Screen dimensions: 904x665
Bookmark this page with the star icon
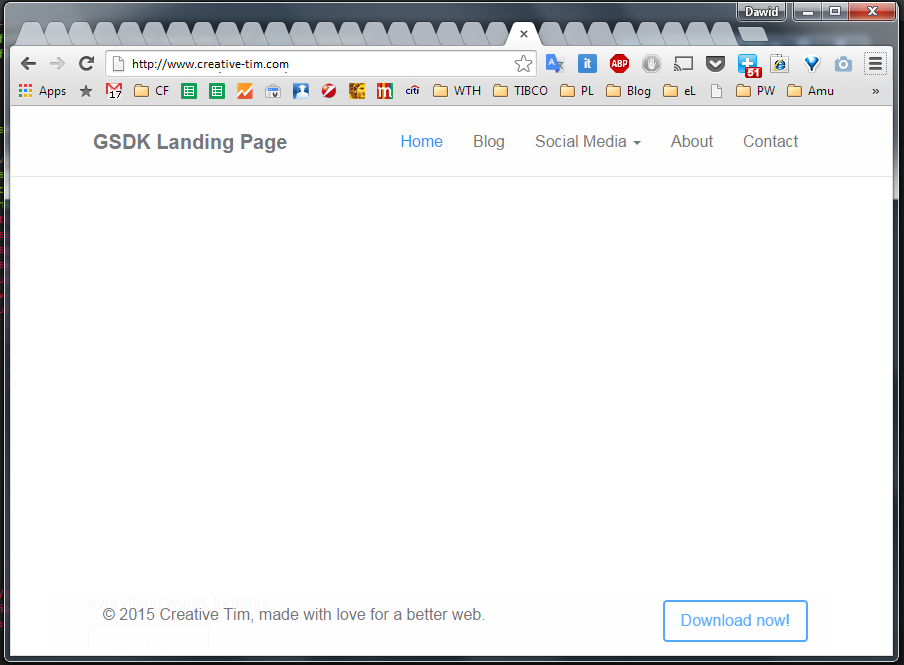[523, 64]
